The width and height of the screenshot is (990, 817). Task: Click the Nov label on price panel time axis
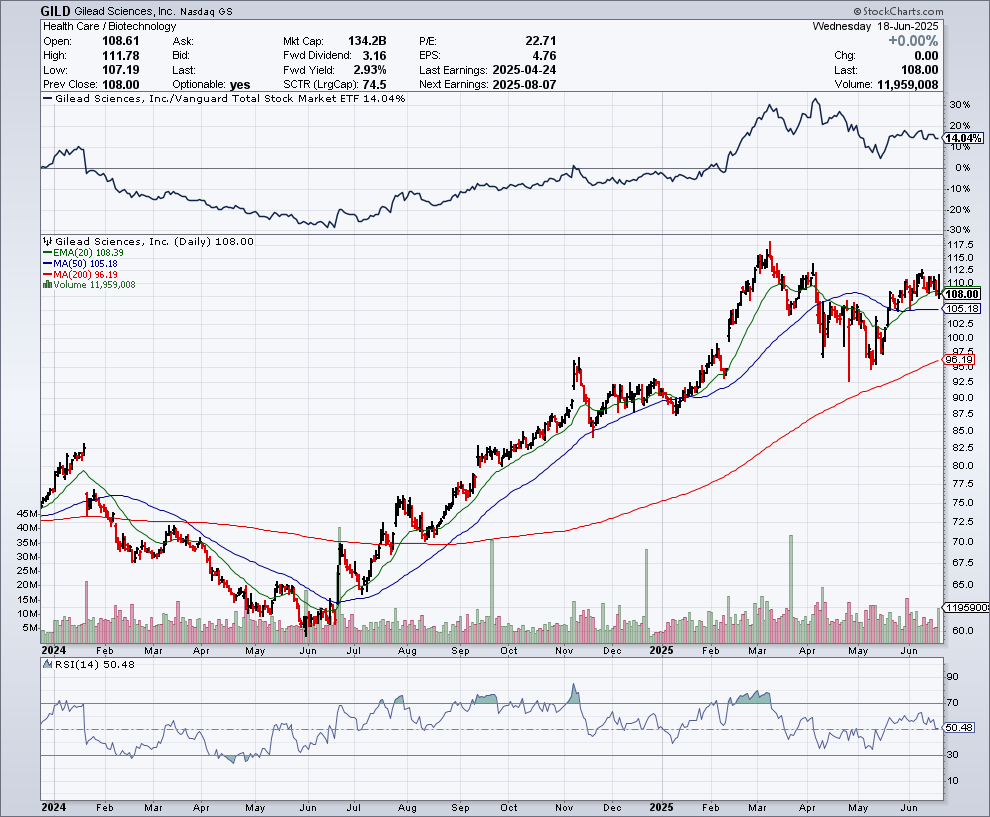tap(564, 650)
